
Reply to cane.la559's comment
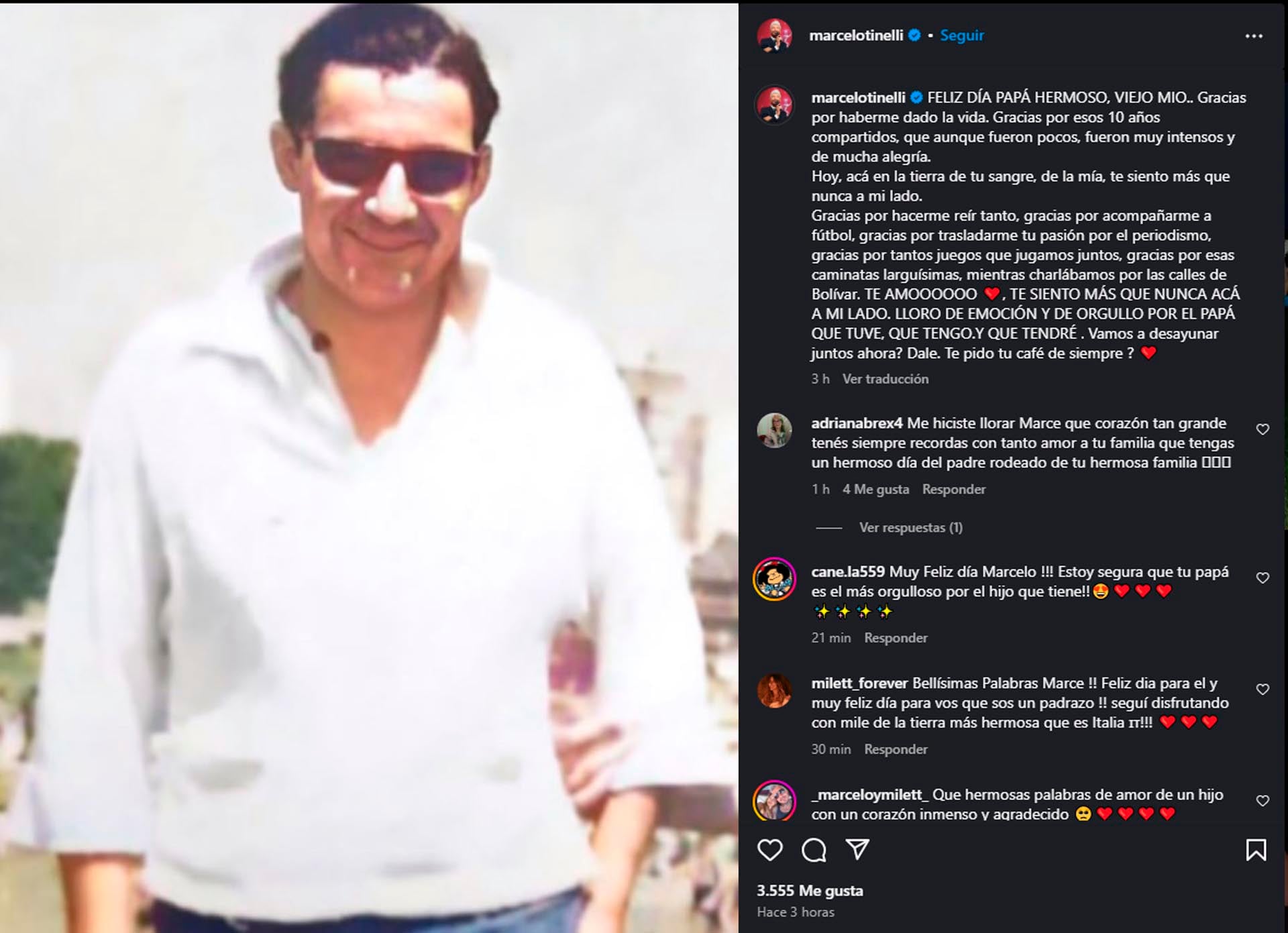click(x=896, y=638)
